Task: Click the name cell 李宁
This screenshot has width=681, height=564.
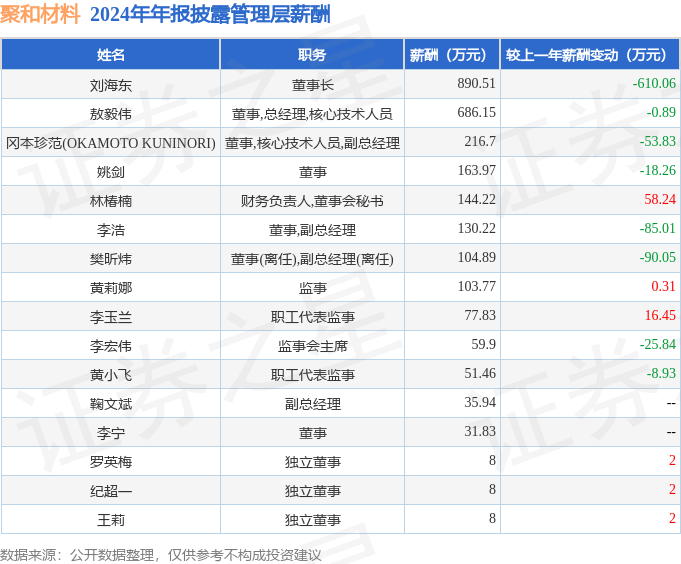Action: click(x=111, y=433)
